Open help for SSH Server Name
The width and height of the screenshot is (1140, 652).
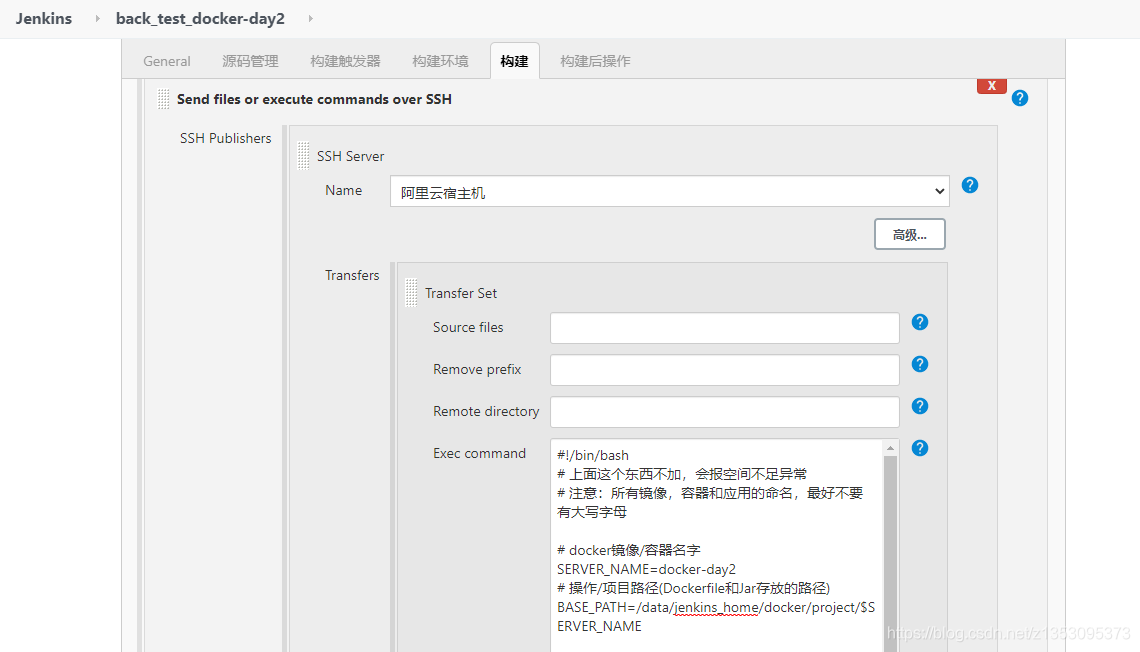pos(969,185)
